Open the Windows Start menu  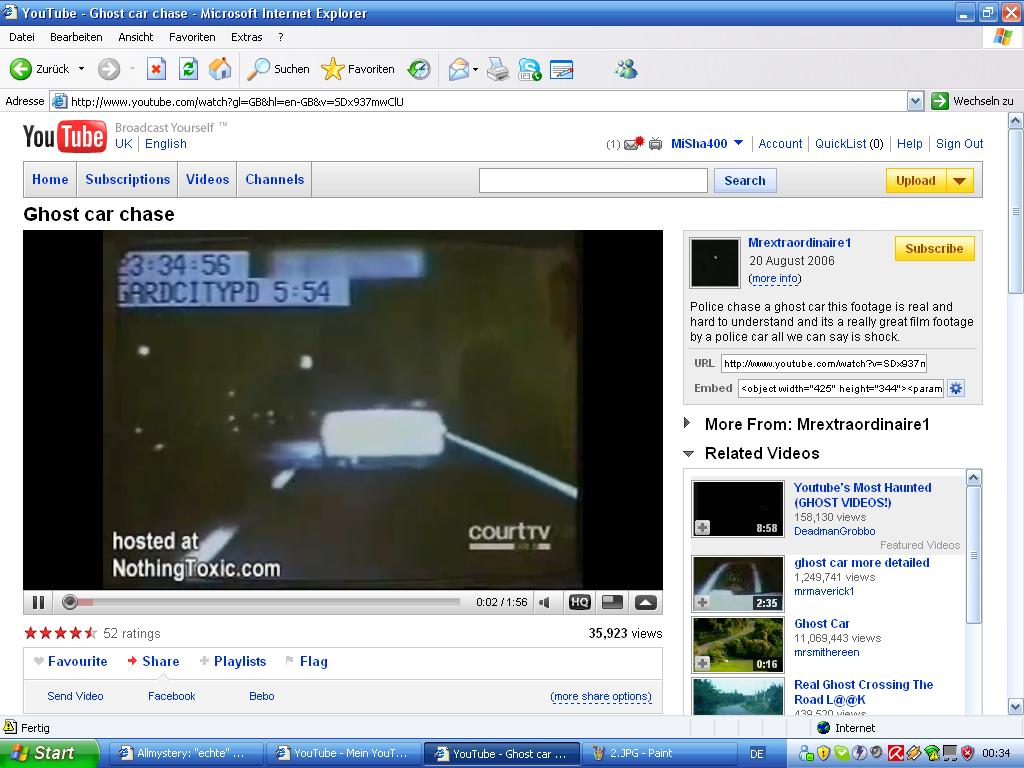pos(49,753)
